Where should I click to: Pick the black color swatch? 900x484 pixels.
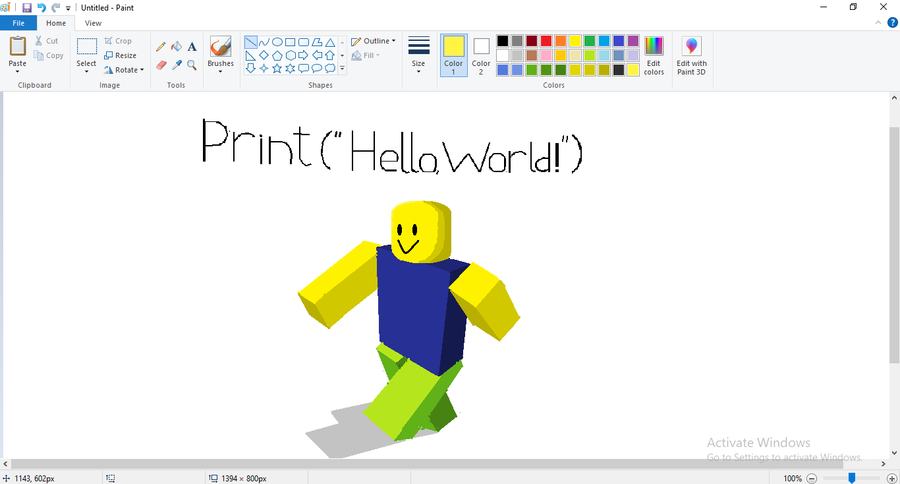[503, 41]
